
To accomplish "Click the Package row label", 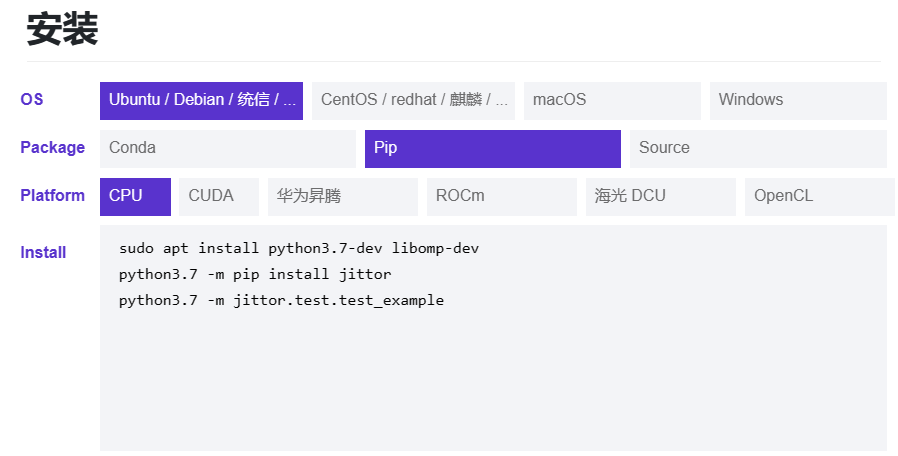I will coord(52,148).
